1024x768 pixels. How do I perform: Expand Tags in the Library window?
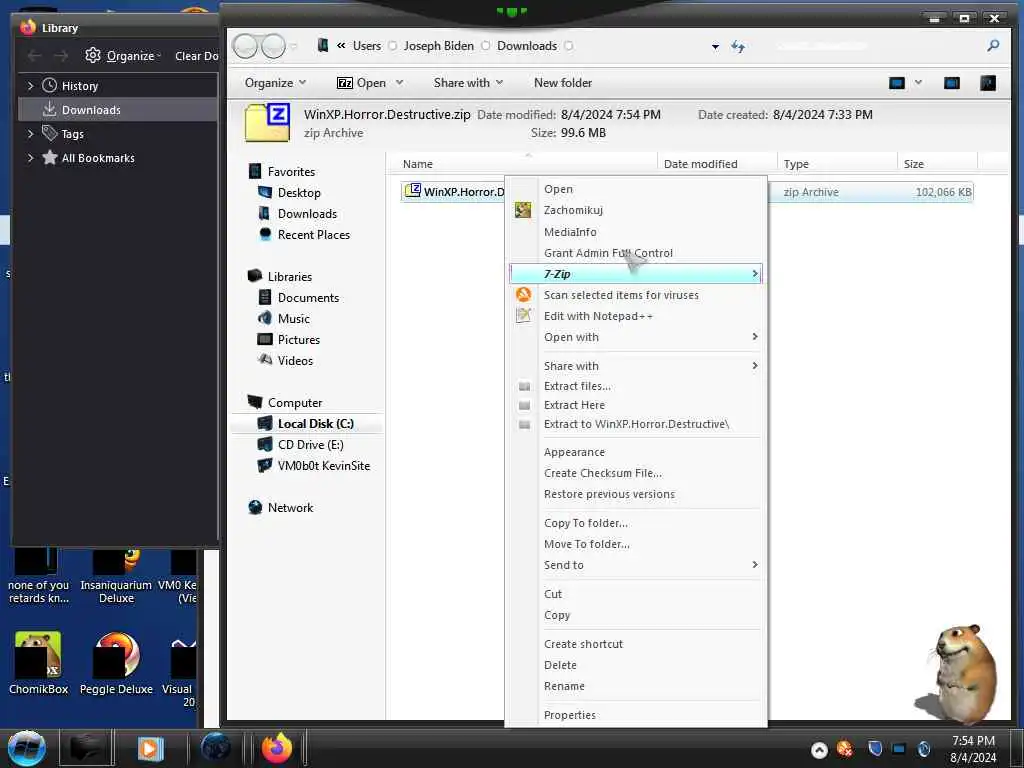(30, 134)
